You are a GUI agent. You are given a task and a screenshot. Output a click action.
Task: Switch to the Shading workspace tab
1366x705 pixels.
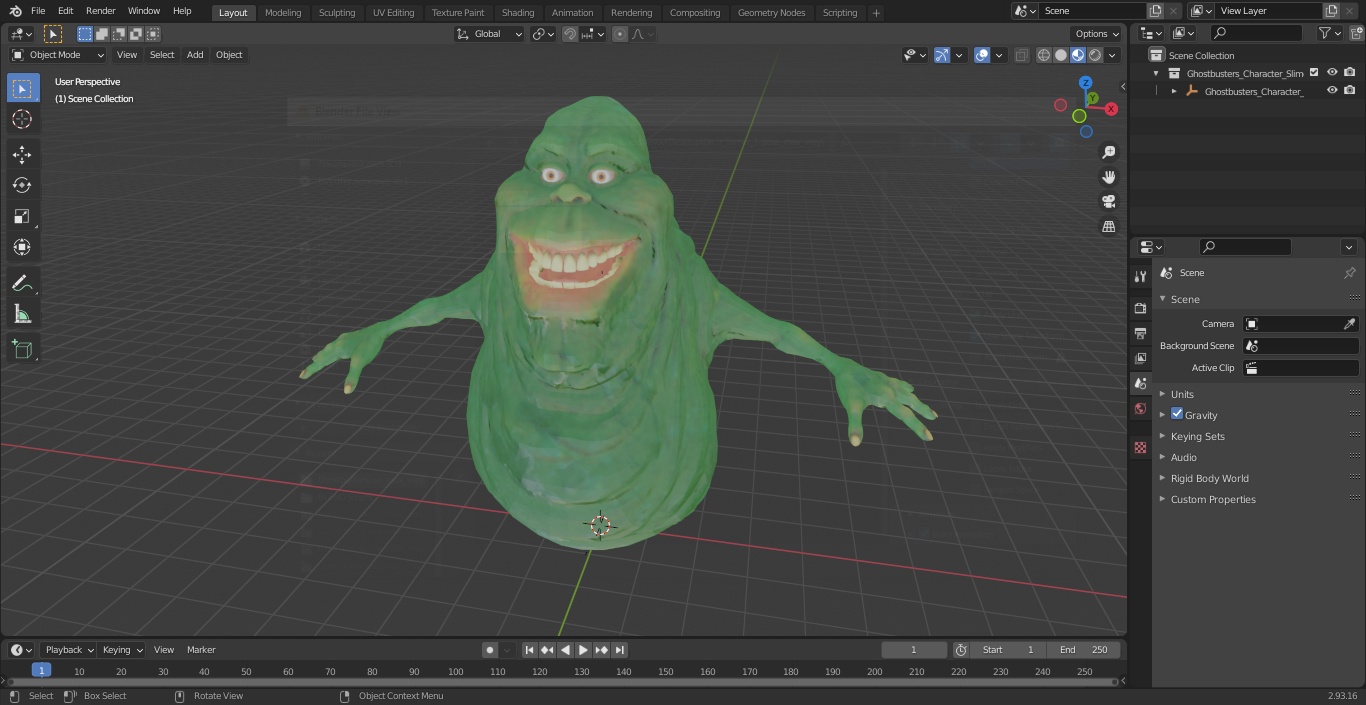pyautogui.click(x=518, y=12)
